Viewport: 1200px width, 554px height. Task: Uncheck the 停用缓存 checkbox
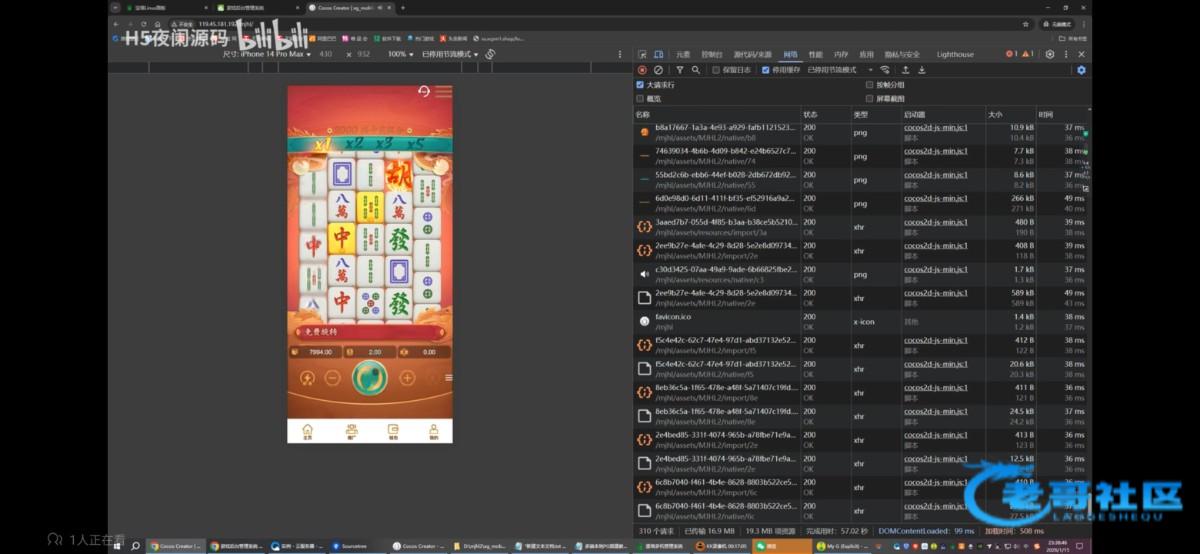pyautogui.click(x=765, y=70)
